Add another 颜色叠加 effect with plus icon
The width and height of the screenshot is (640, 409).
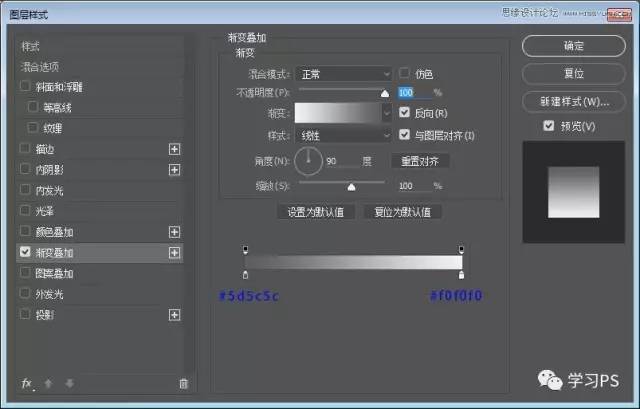click(175, 232)
